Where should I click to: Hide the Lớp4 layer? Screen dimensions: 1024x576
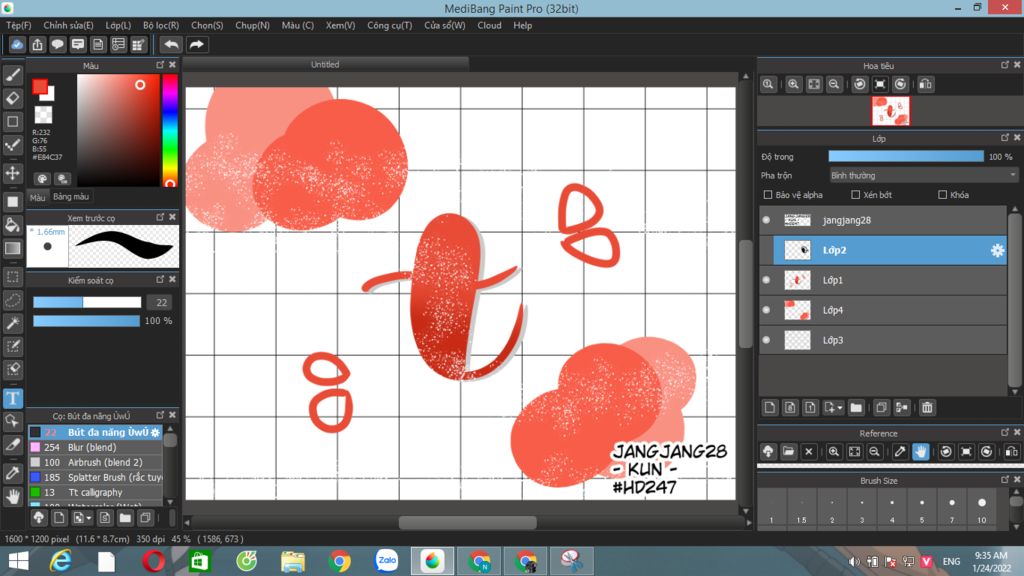[767, 310]
